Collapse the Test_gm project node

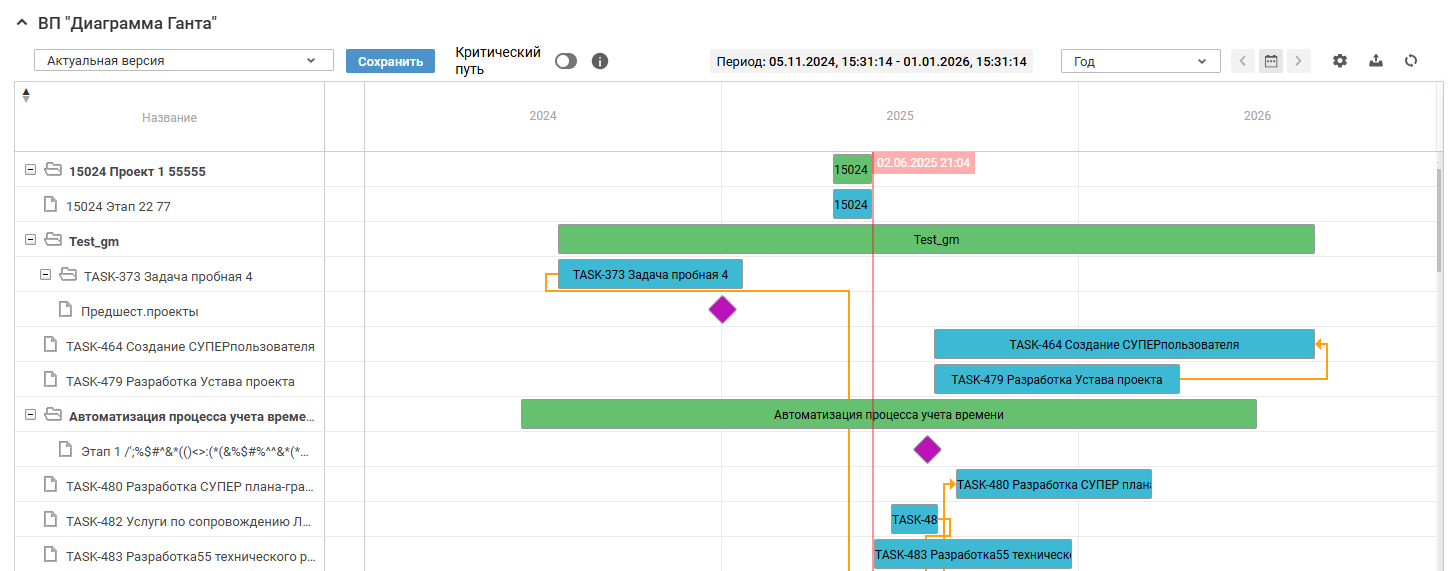coord(30,240)
